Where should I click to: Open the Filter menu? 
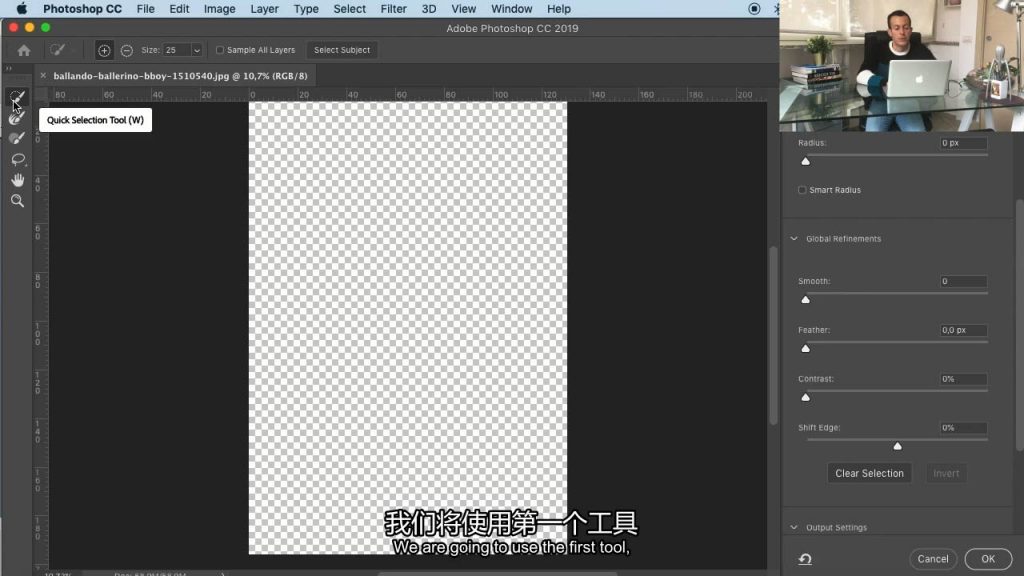click(394, 9)
